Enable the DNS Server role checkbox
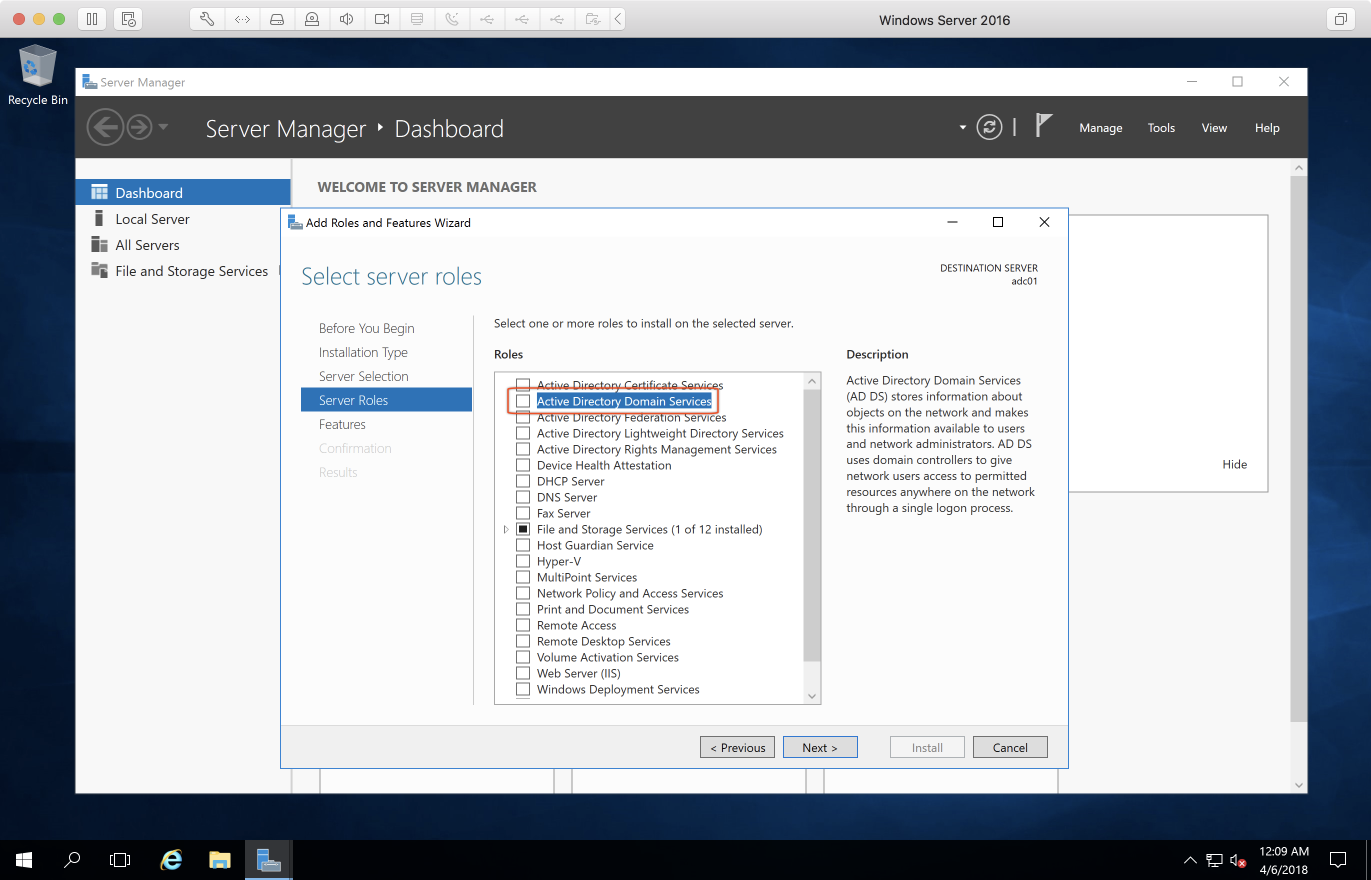 point(523,498)
